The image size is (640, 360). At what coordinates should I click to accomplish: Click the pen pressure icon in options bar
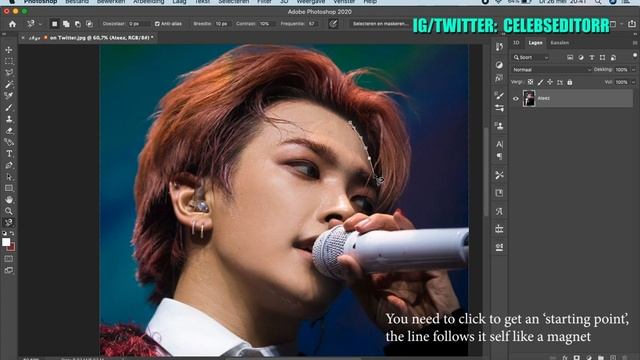[x=333, y=24]
